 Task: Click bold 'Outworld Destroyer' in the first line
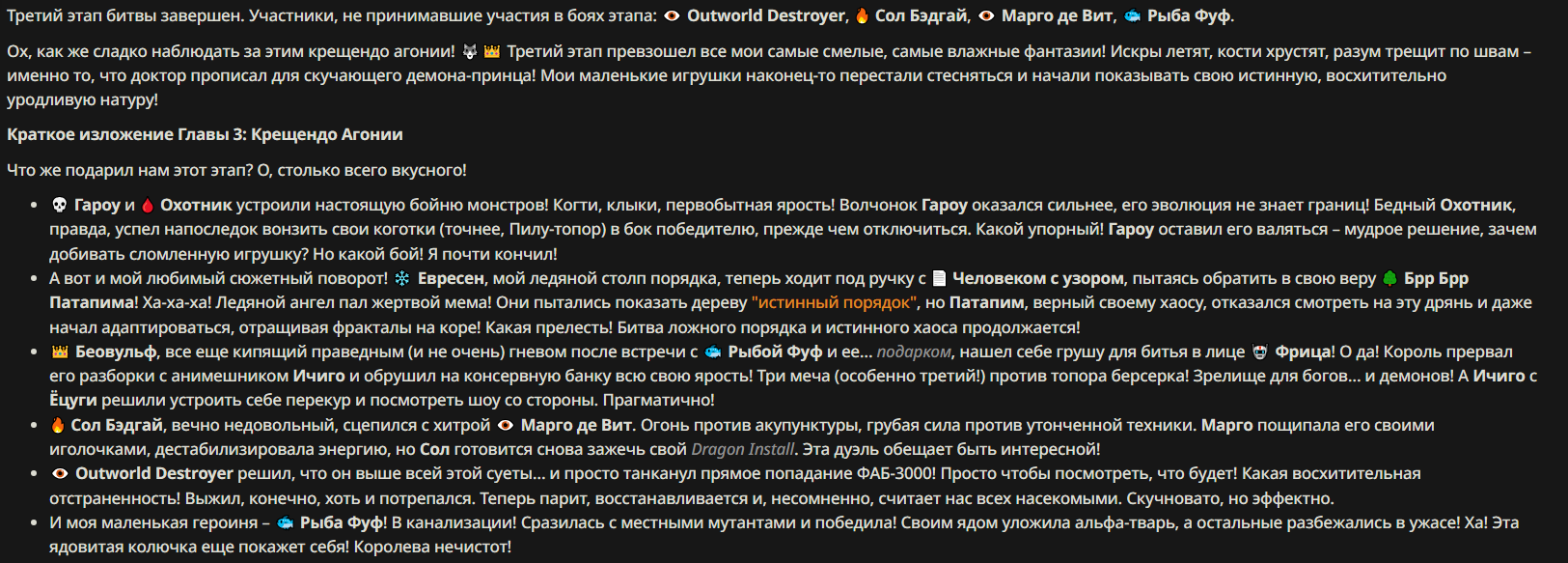(x=766, y=15)
